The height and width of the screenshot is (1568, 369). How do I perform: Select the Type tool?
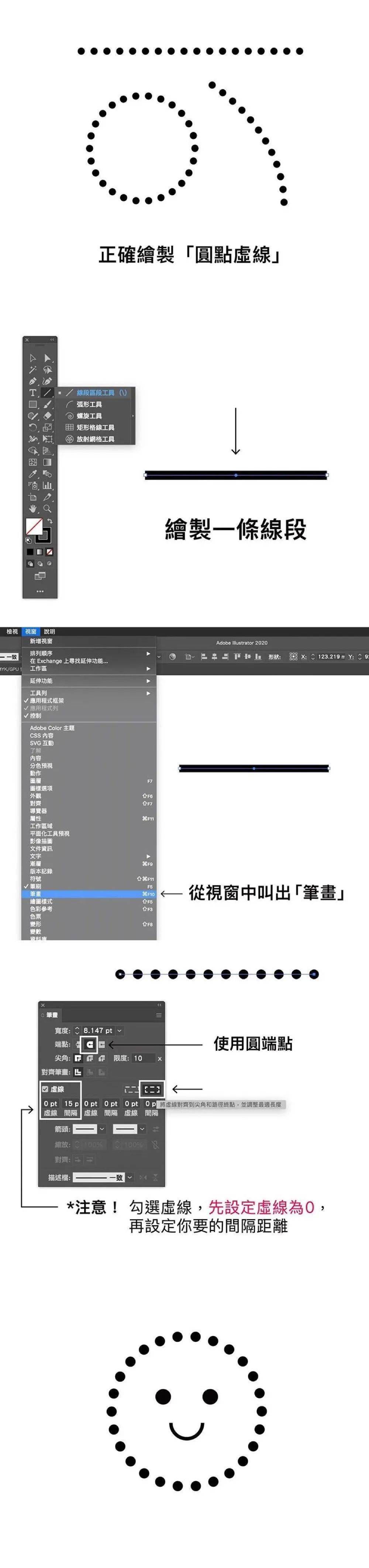point(33,393)
